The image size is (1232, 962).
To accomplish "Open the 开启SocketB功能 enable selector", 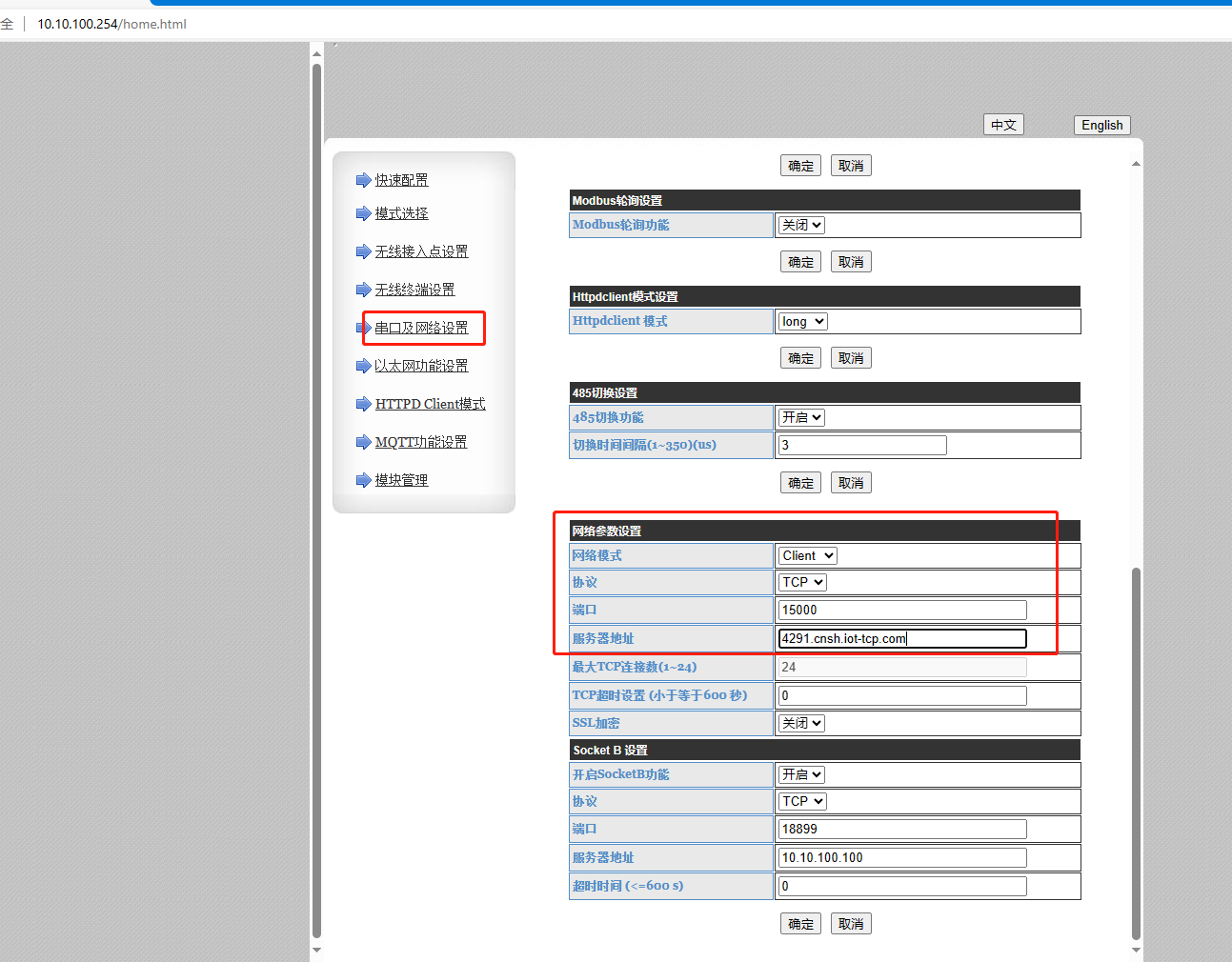I will 801,775.
